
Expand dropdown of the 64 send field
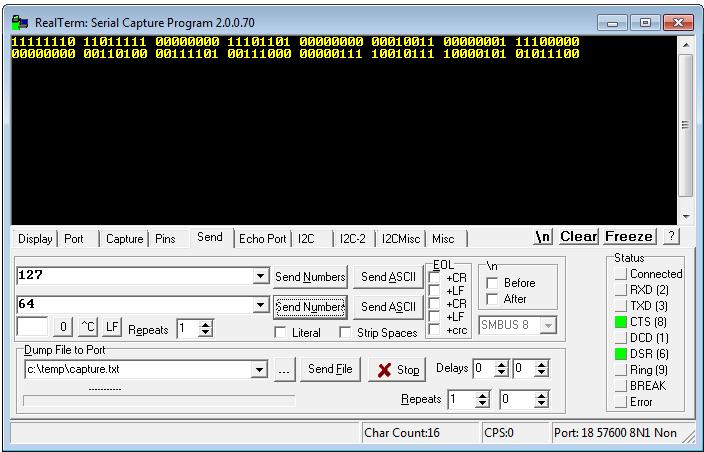coord(260,305)
